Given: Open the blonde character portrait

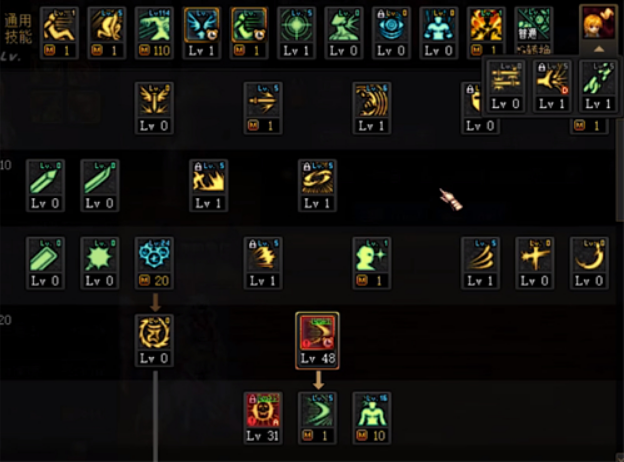Looking at the screenshot, I should click(x=598, y=23).
